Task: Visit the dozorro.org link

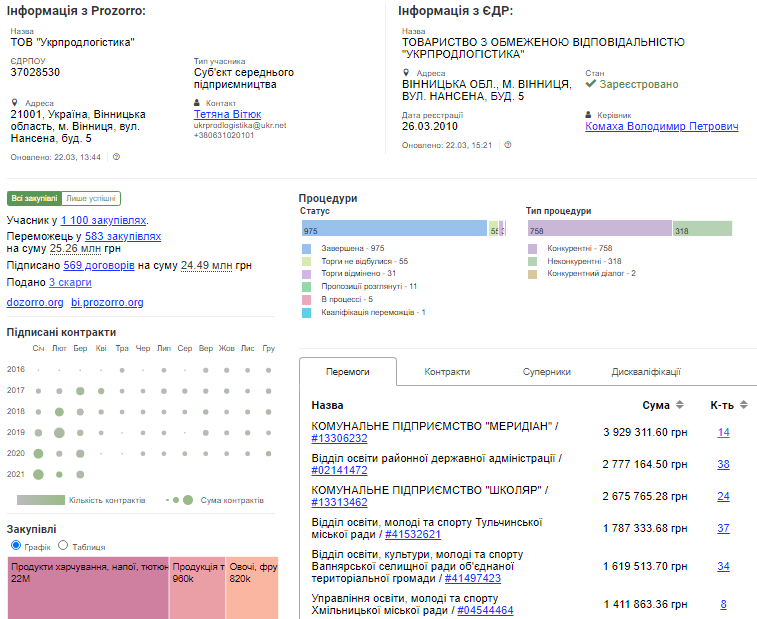Action: (x=35, y=302)
